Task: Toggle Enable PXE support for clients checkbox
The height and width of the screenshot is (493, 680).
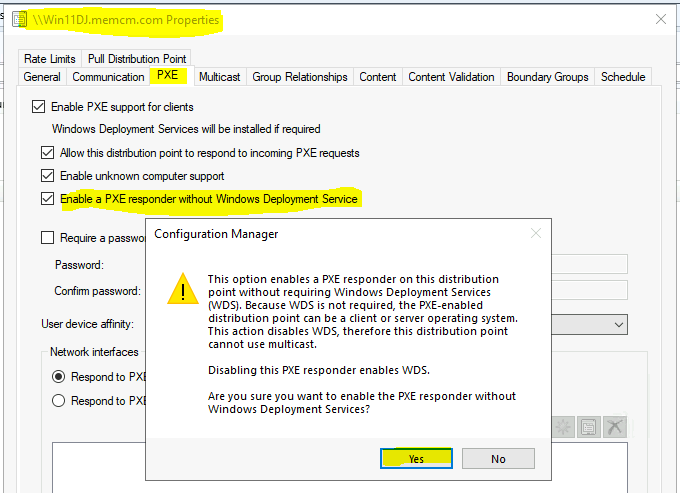Action: (39, 107)
